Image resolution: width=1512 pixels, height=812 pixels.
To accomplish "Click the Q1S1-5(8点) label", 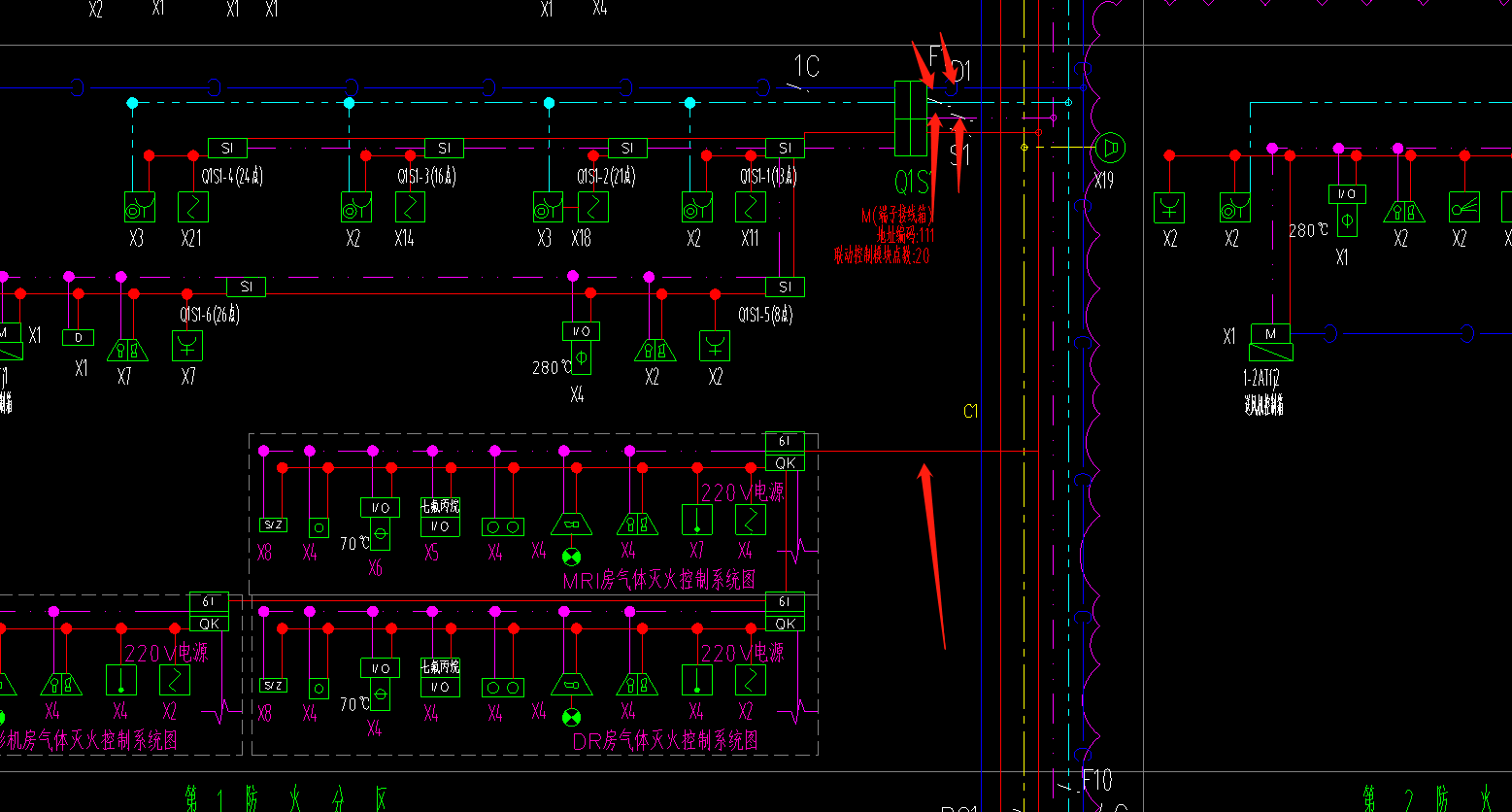I will coord(767,315).
